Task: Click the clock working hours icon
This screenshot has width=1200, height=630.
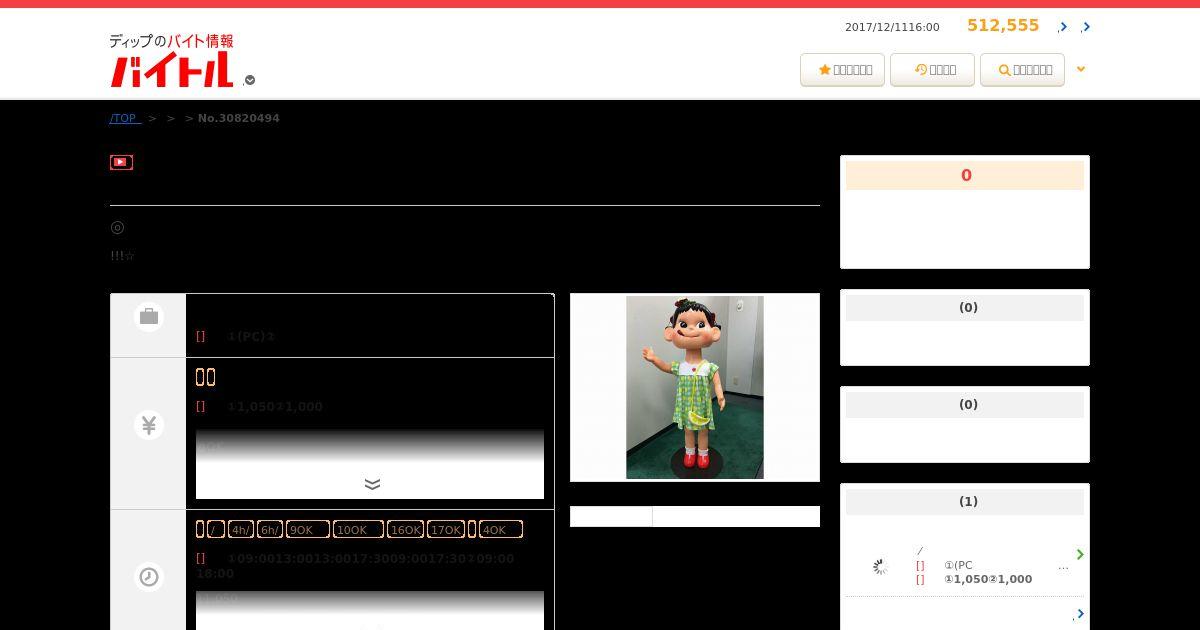Action: [x=149, y=577]
